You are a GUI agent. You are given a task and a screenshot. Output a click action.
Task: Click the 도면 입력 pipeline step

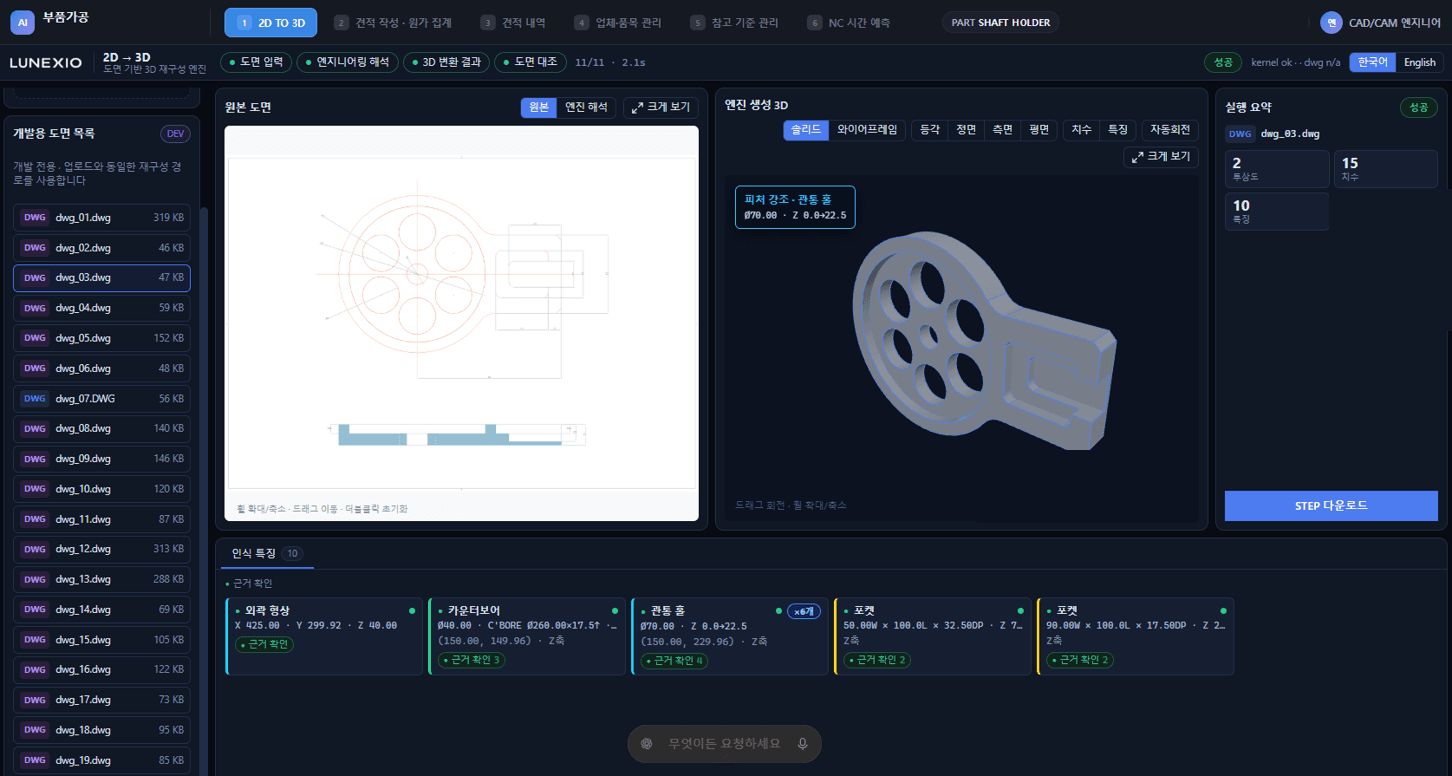pos(256,62)
